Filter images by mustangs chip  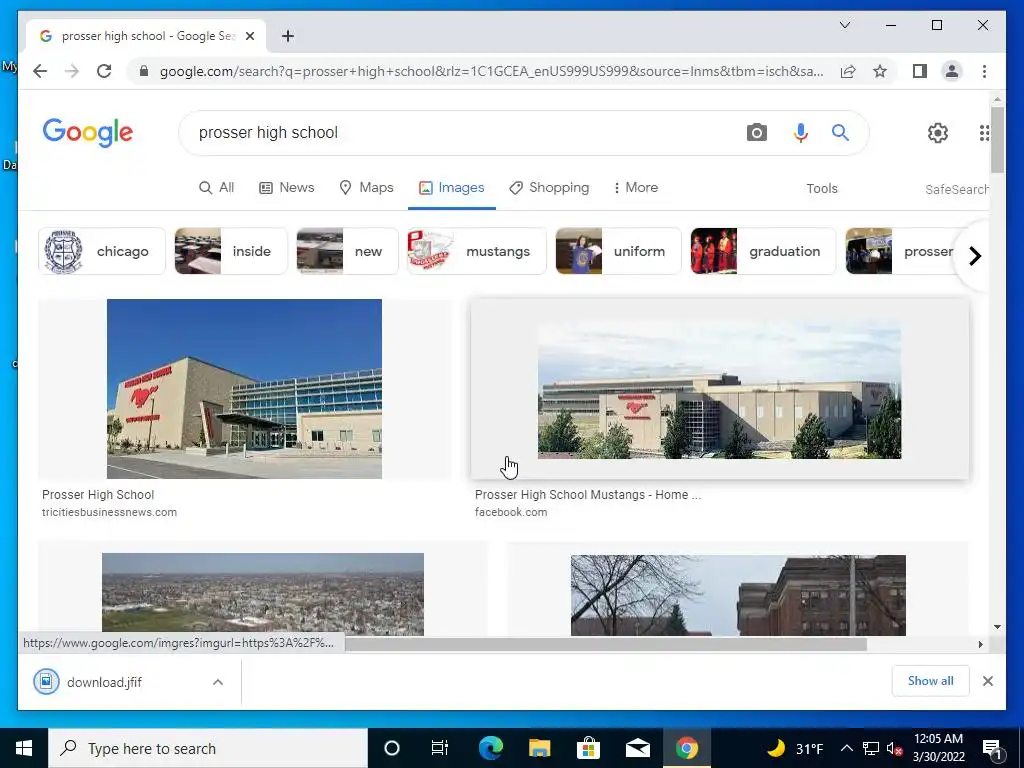(x=477, y=251)
